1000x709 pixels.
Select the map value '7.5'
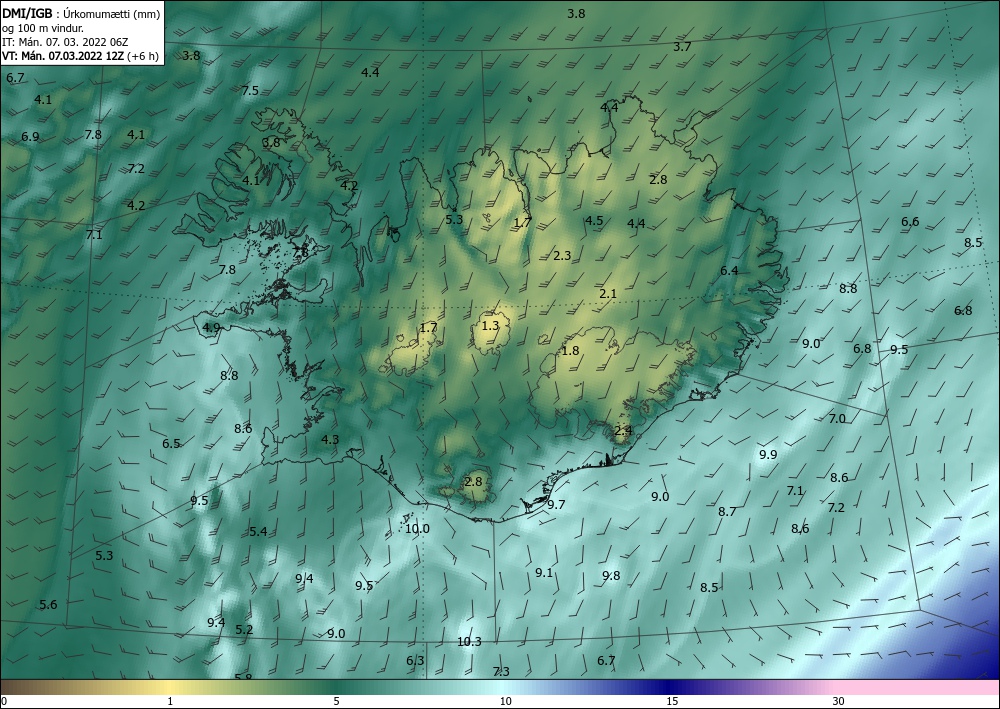pos(251,91)
